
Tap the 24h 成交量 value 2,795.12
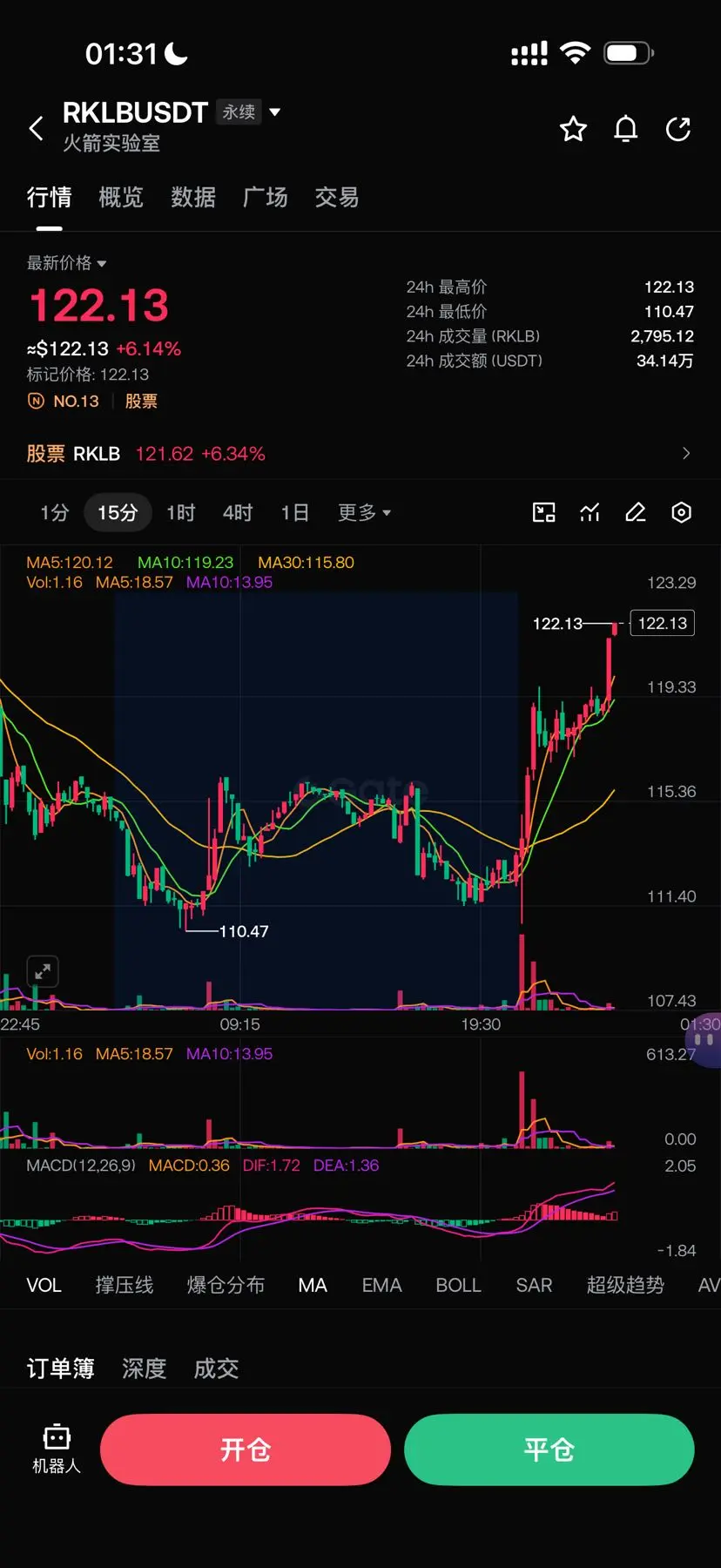coord(662,335)
